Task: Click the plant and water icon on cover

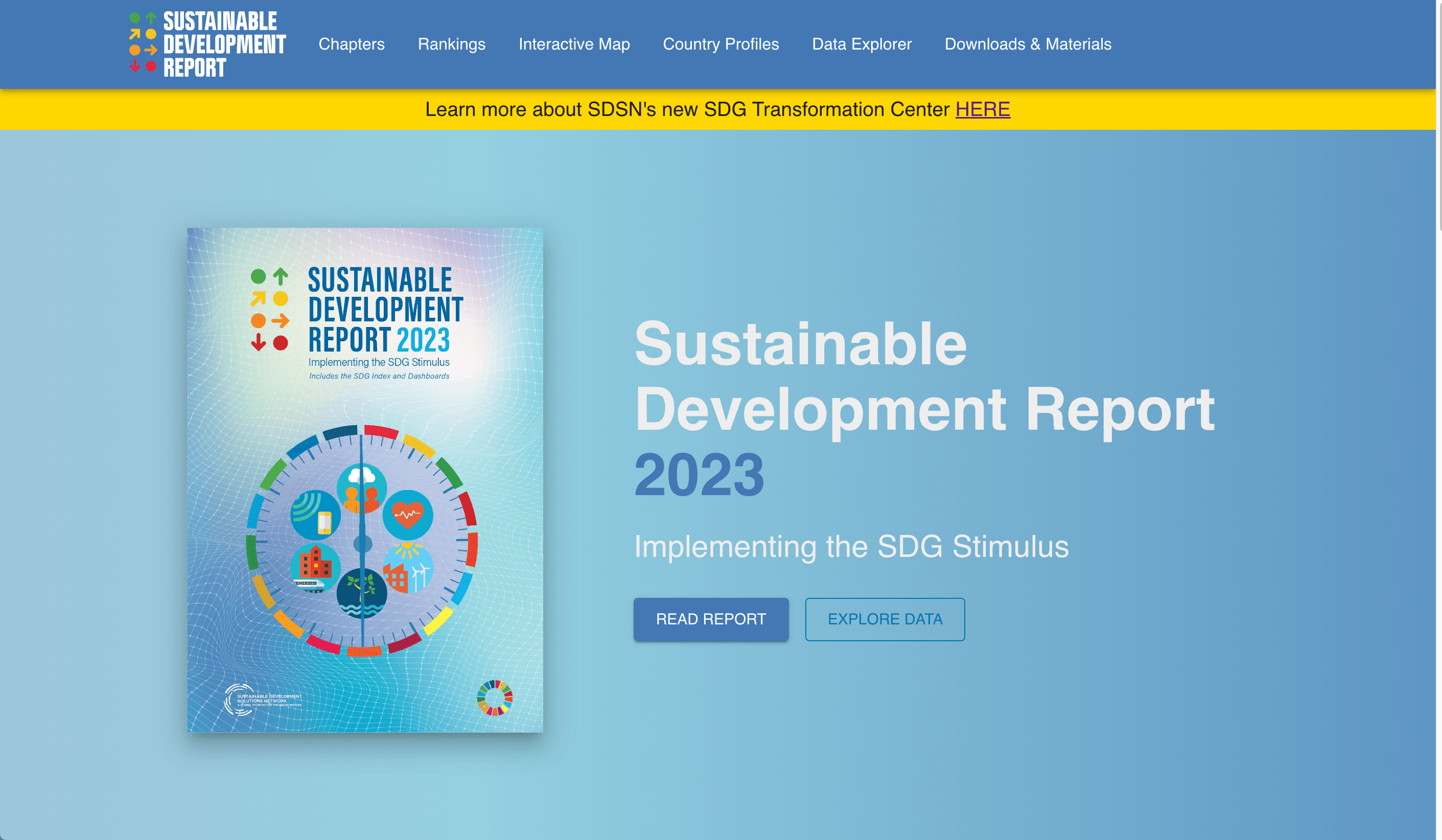Action: (362, 593)
